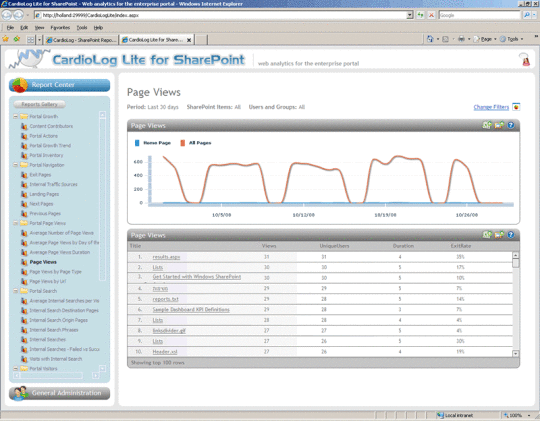Sort table by ExitRate column
Screen dimensions: 540x421
[461, 246]
